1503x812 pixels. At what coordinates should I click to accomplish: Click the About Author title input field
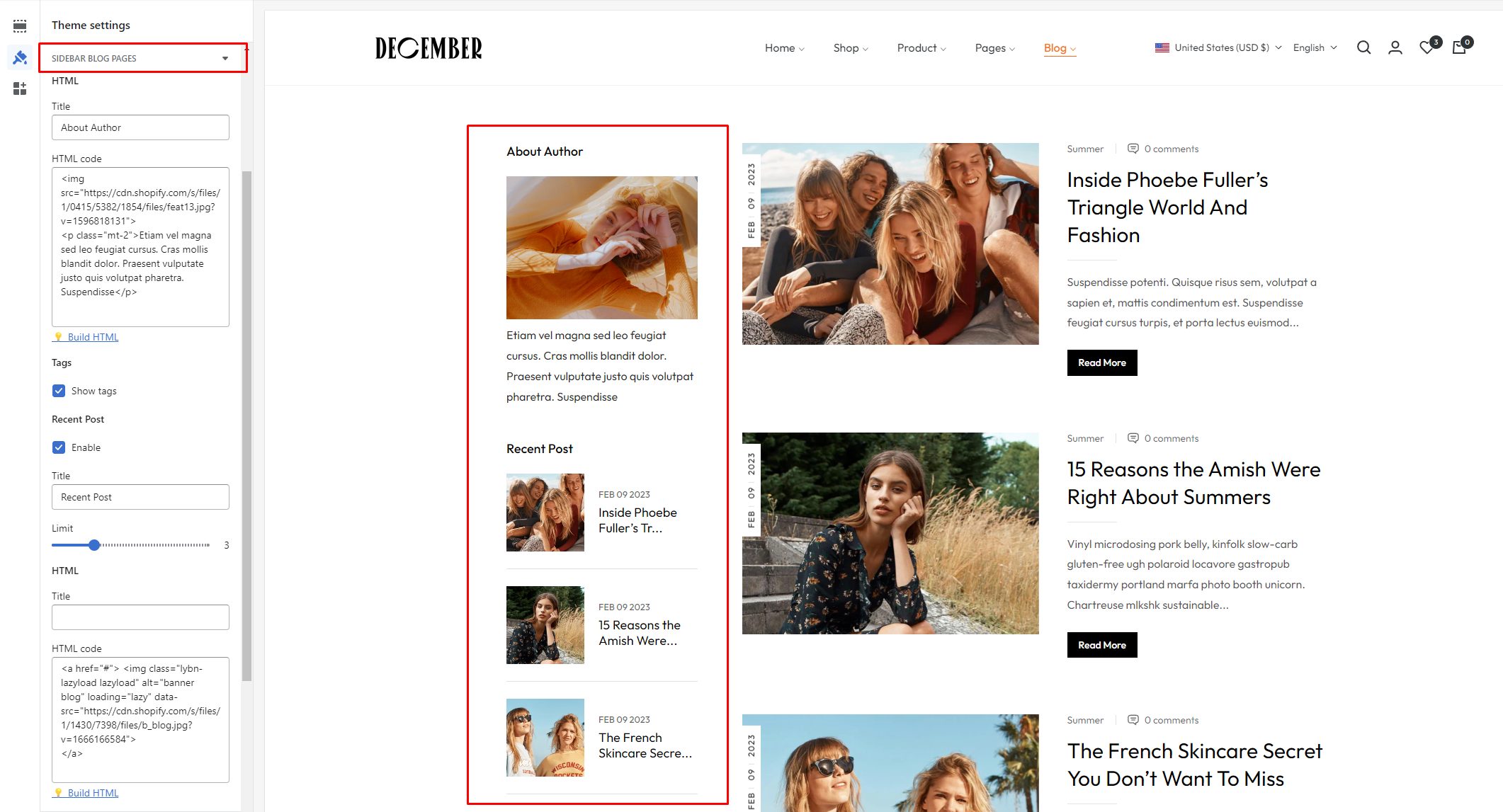[140, 127]
